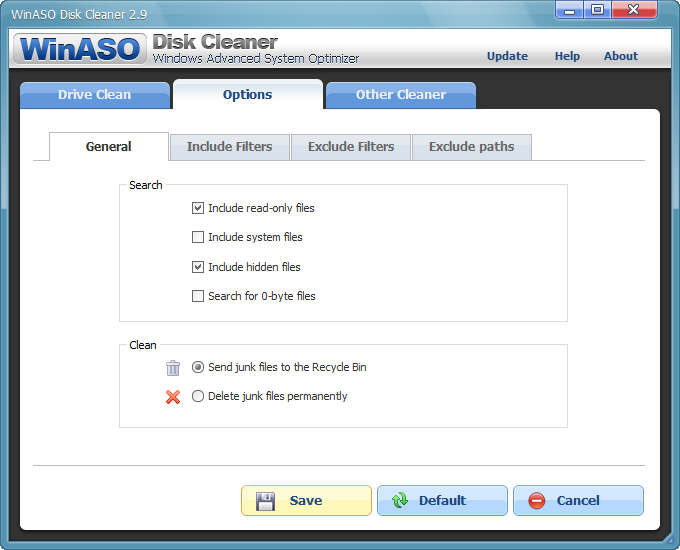680x550 pixels.
Task: Select the General sub-tab
Action: (108, 147)
